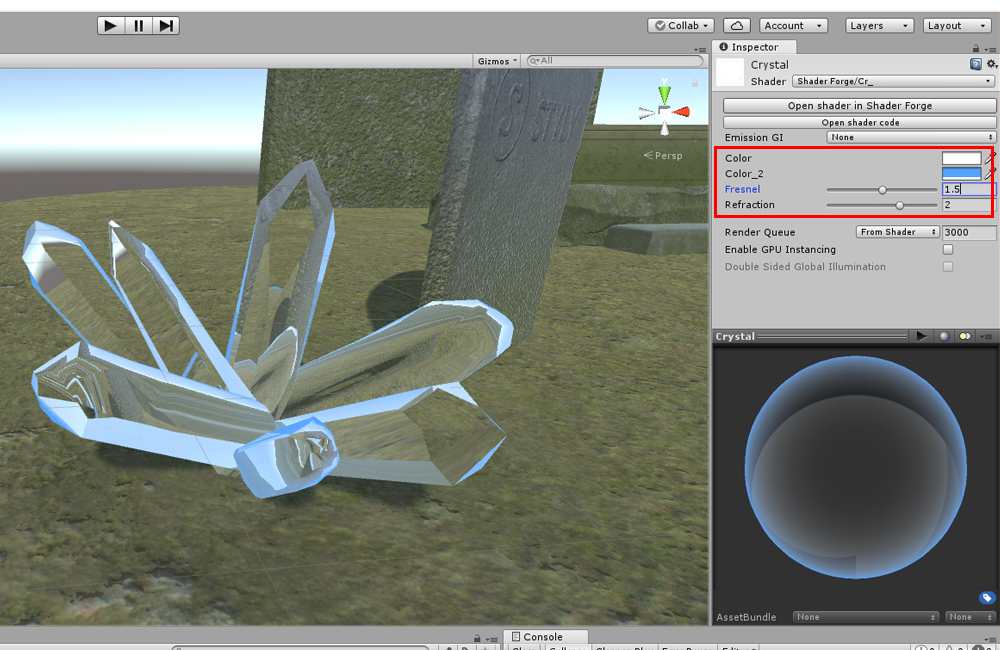This screenshot has height=650, width=1000.
Task: Click the asset label tag icon
Action: [986, 598]
